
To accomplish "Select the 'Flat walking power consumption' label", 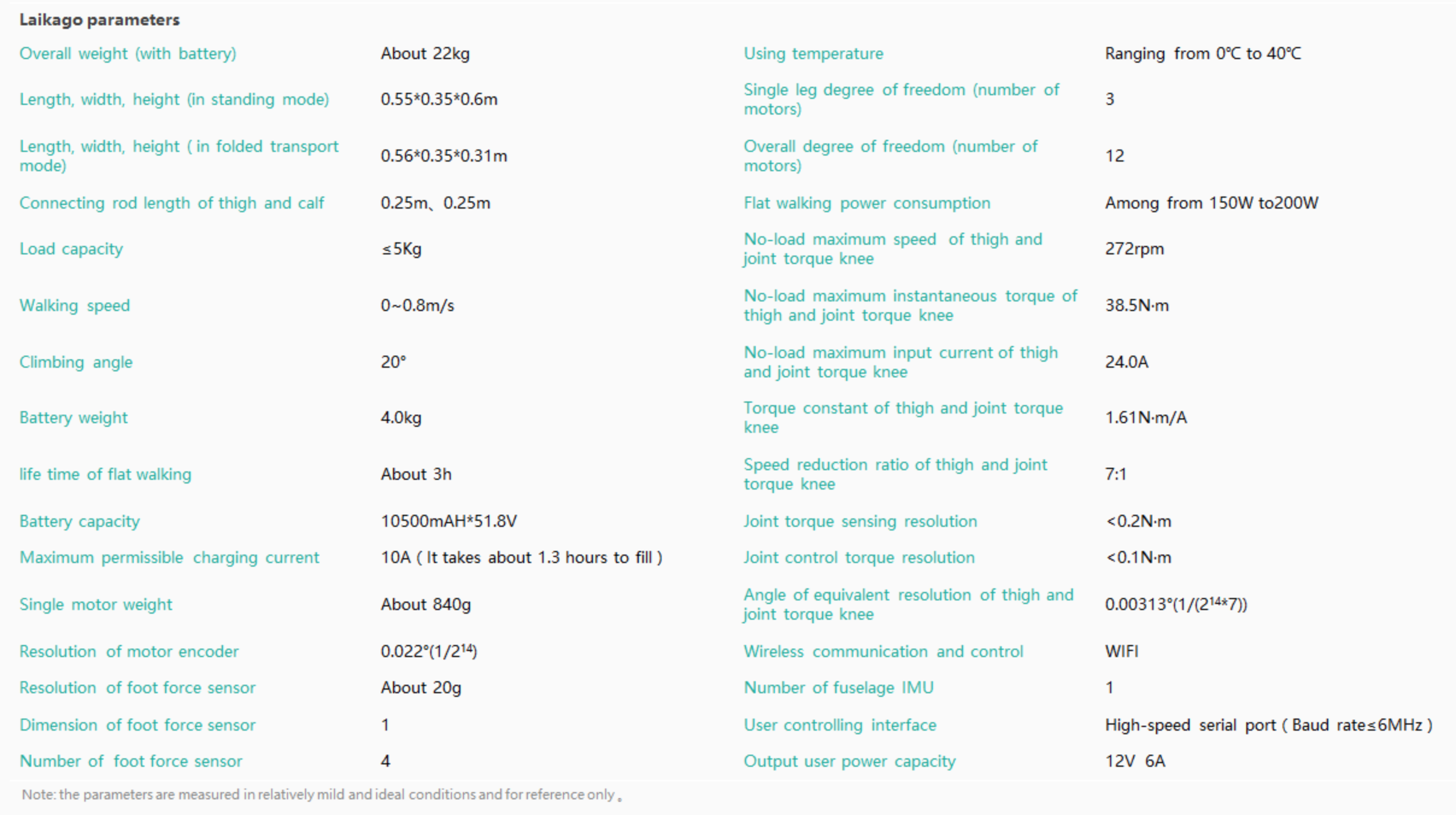I will (867, 203).
